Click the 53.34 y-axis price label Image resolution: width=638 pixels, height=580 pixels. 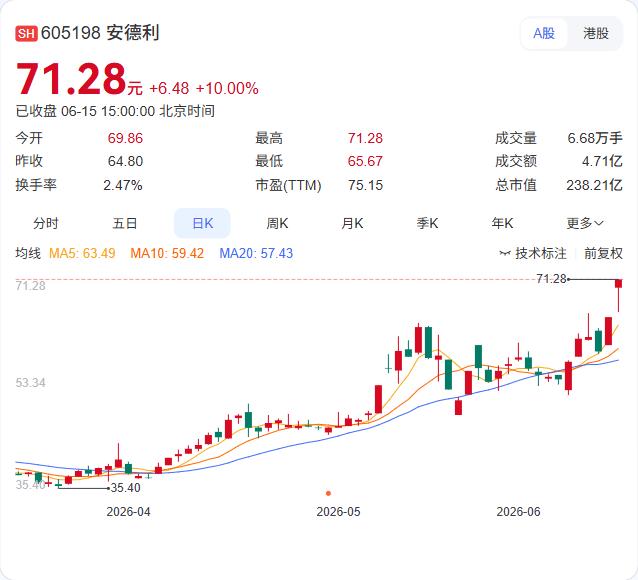(31, 383)
